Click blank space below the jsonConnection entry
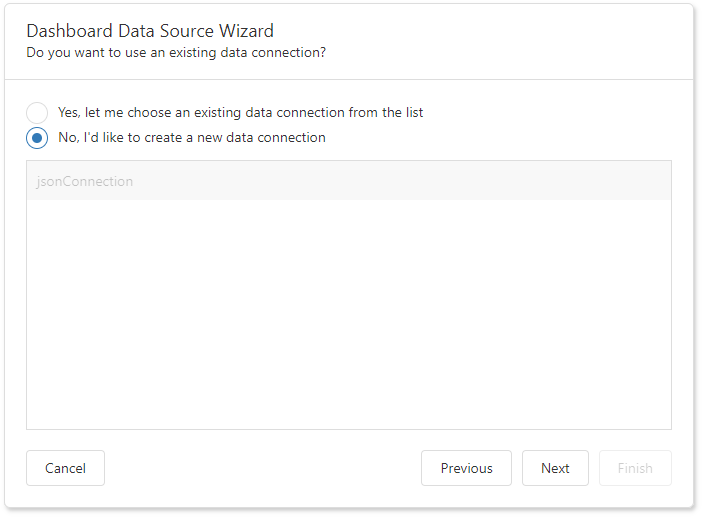Image resolution: width=702 pixels, height=517 pixels. click(348, 300)
